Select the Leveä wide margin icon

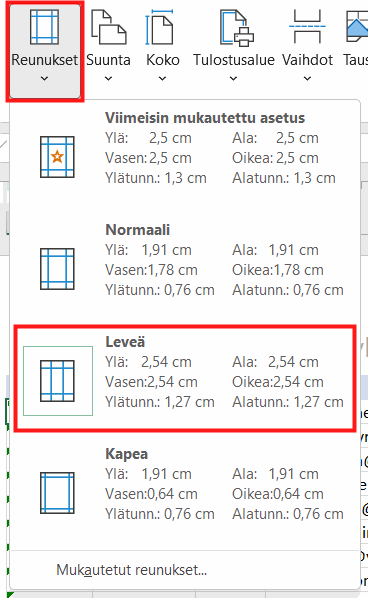[57, 381]
